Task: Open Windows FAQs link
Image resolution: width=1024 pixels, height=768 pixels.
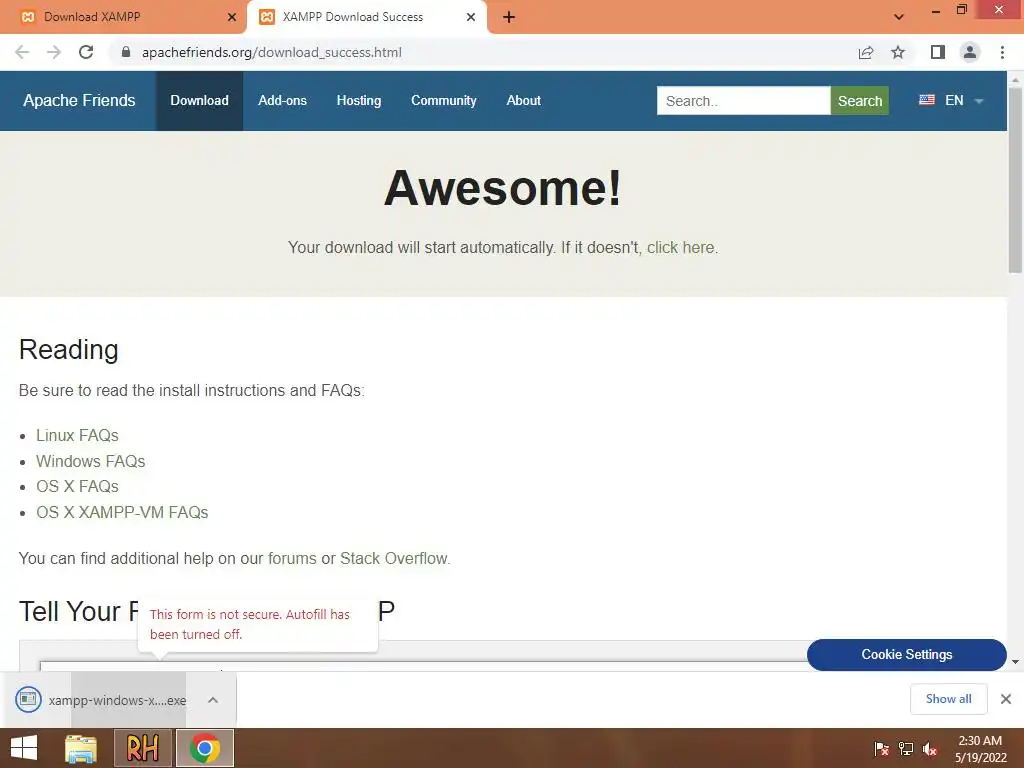Action: tap(90, 461)
